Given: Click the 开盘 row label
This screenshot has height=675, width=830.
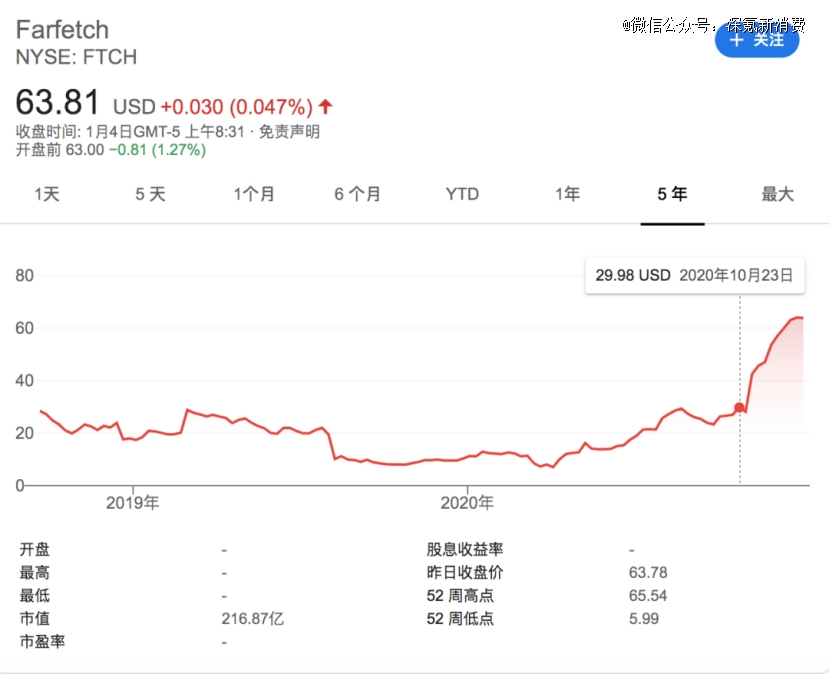Looking at the screenshot, I should [34, 550].
